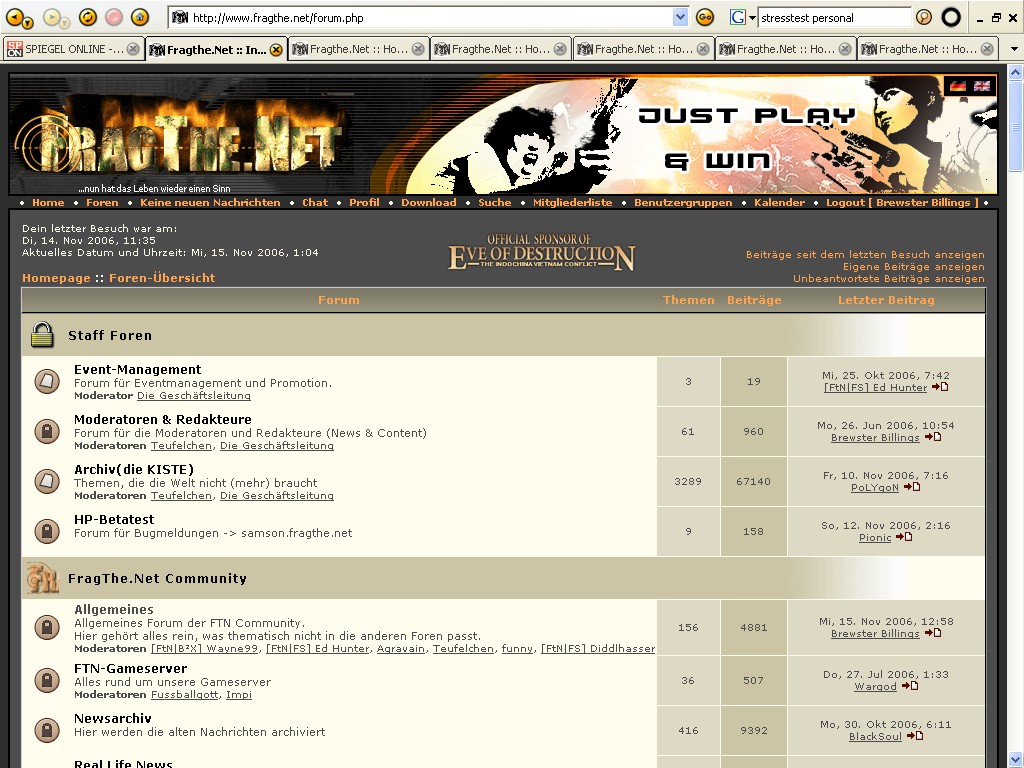Reload the current page
The width and height of the screenshot is (1024, 768).
(x=88, y=17)
